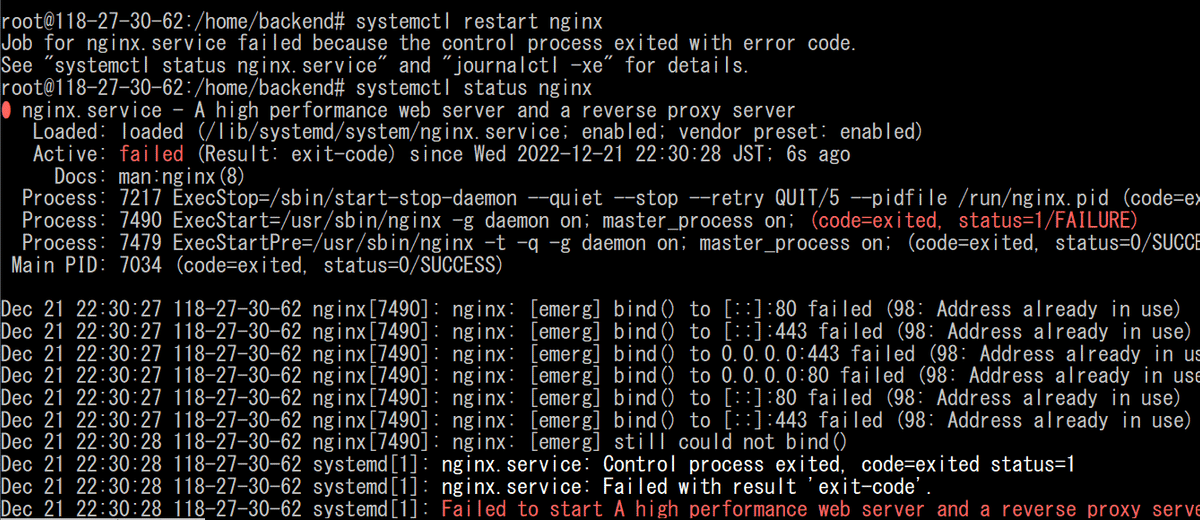
Task: Click the 'journalctl -xe' hint line
Action: click(376, 65)
